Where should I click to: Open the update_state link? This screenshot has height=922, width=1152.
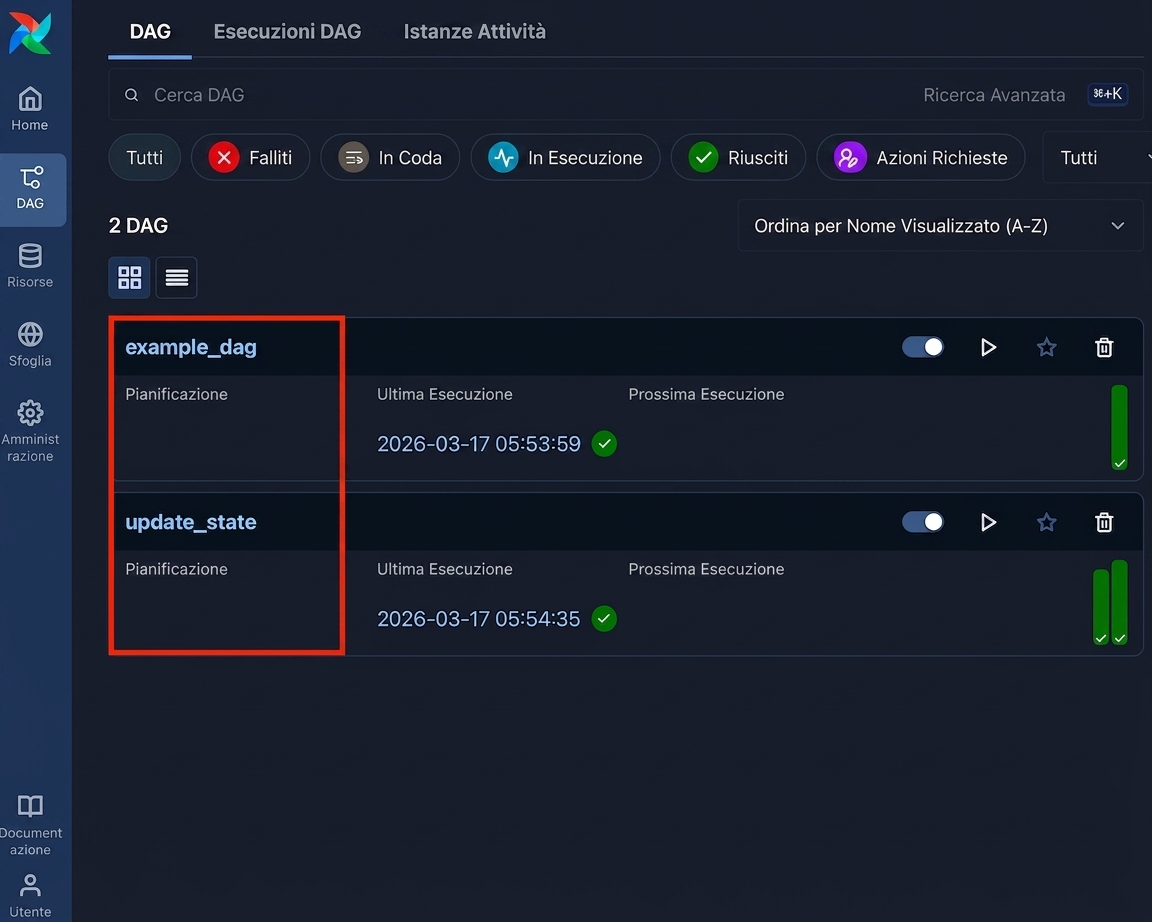click(x=191, y=522)
